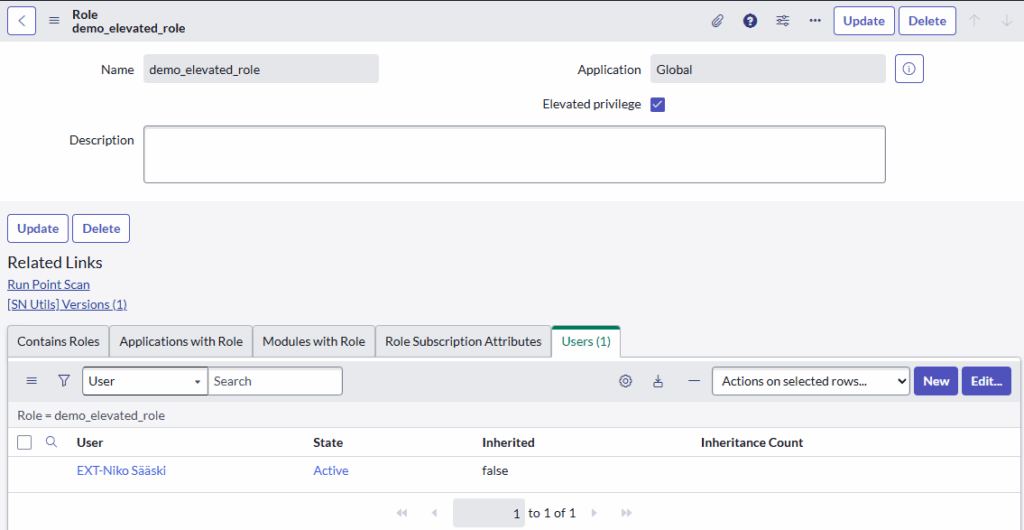Sort by the State column header
The height and width of the screenshot is (530, 1024).
[x=328, y=443]
